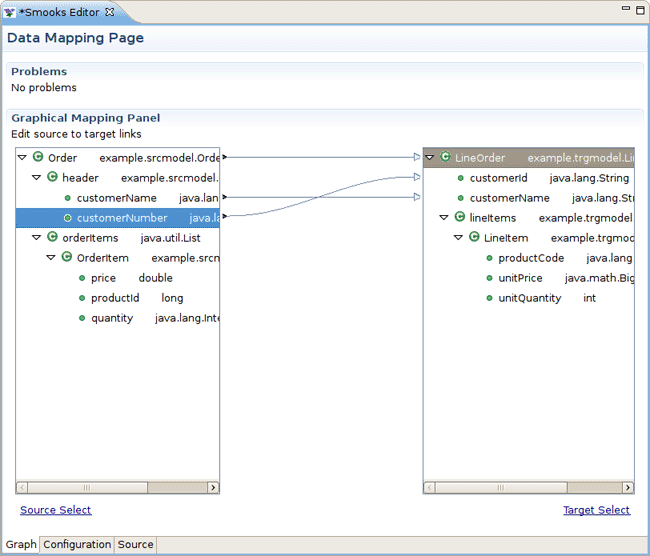The width and height of the screenshot is (650, 556).
Task: Click the Order class icon in source tree
Action: 38,158
